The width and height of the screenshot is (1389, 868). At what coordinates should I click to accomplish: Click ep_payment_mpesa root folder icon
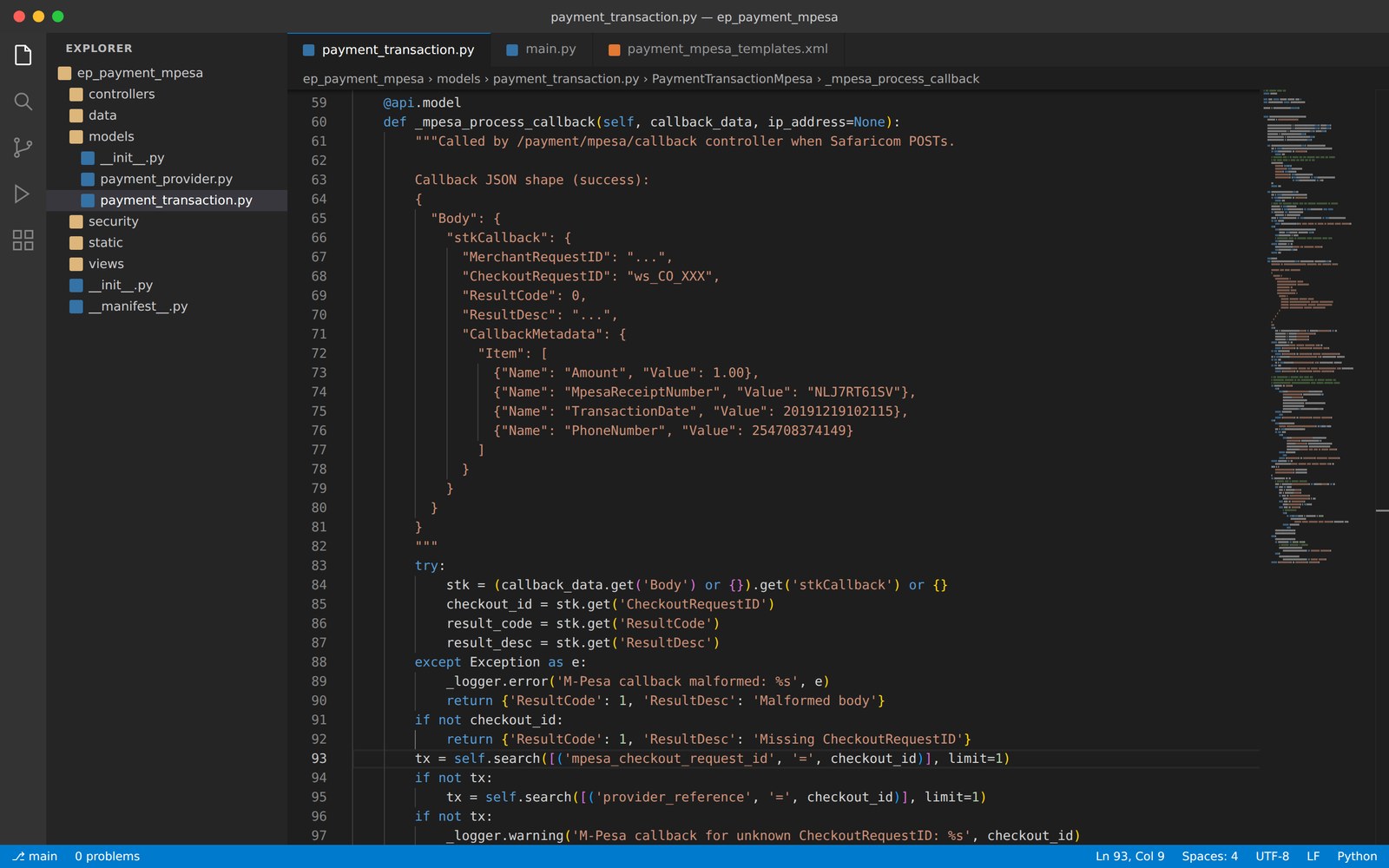tap(65, 73)
